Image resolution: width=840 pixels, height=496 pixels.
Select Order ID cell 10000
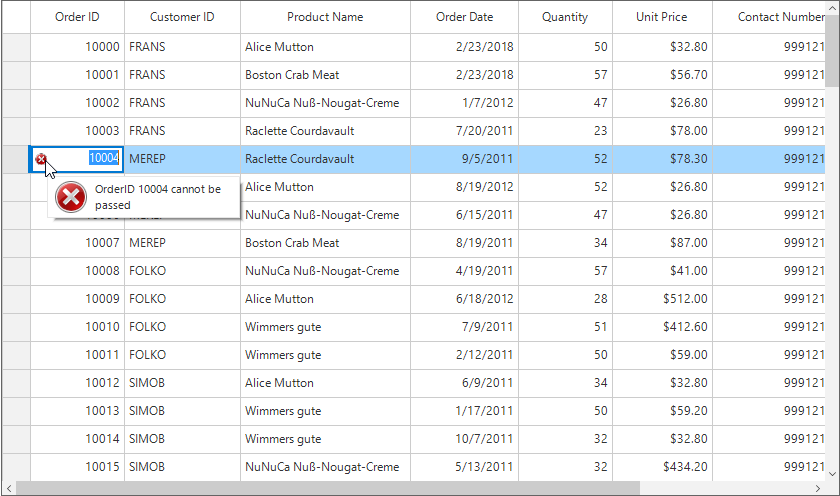(x=77, y=47)
